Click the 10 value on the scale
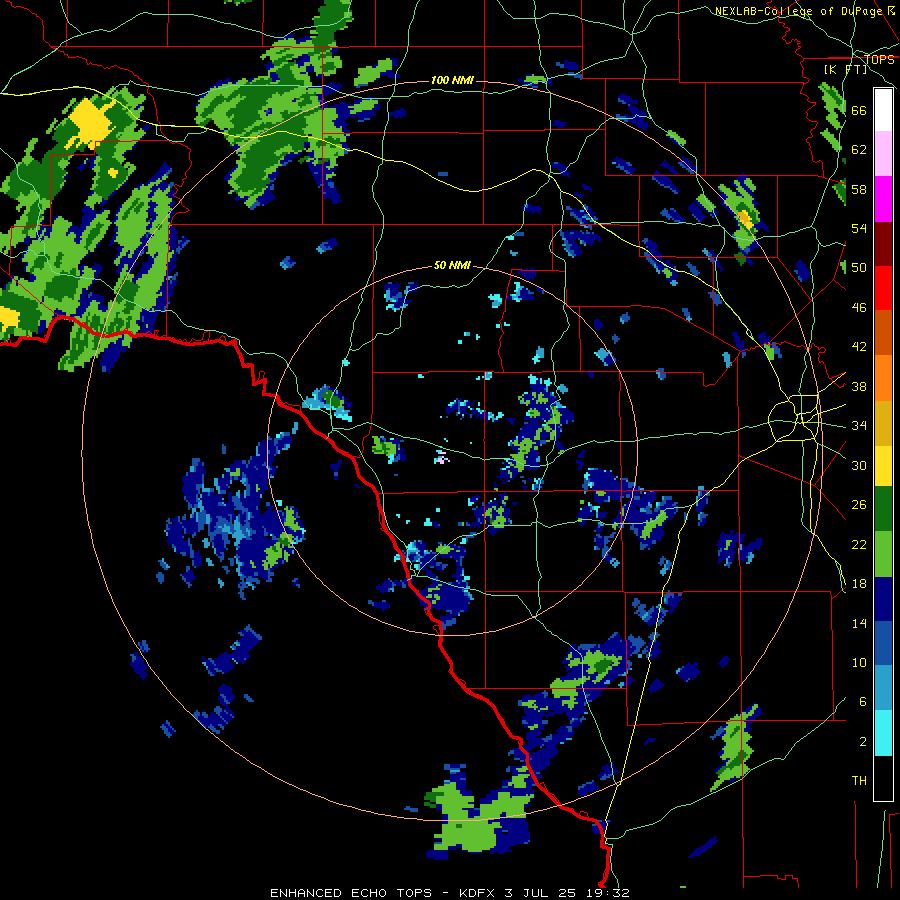 click(x=859, y=663)
